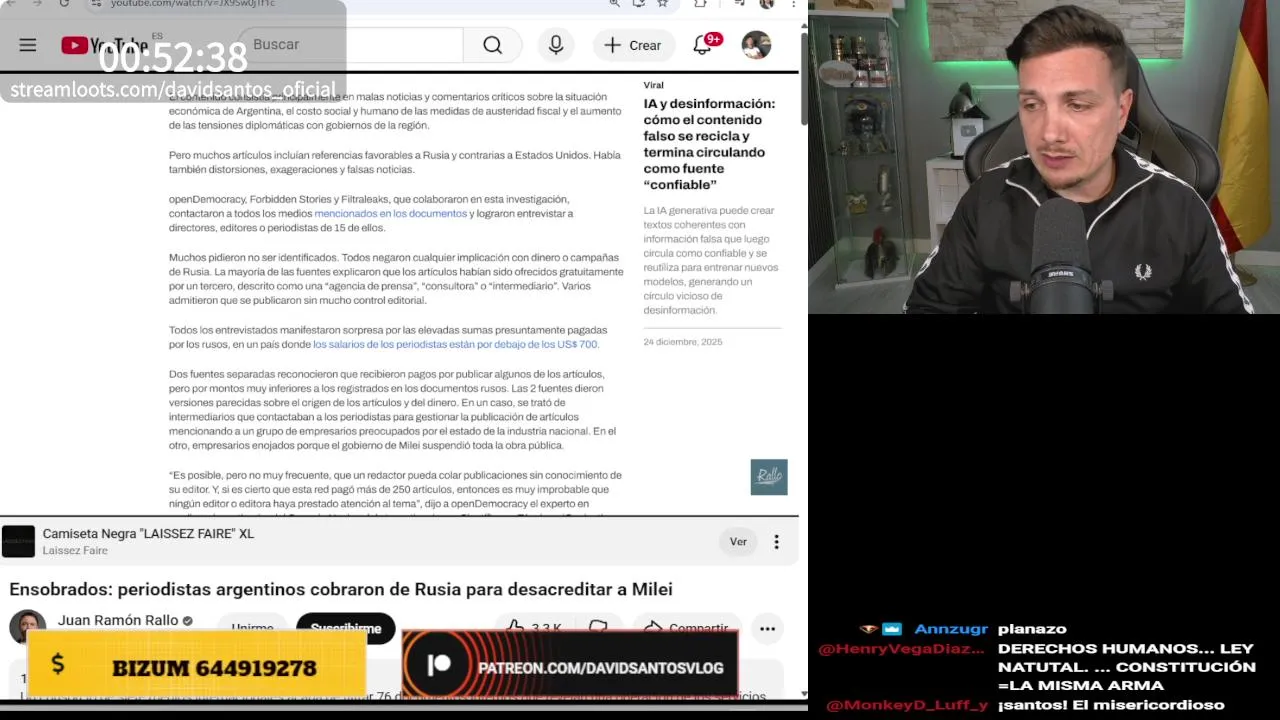The width and height of the screenshot is (1280, 720).
Task: Activate voice search microphone button
Action: 556,45
